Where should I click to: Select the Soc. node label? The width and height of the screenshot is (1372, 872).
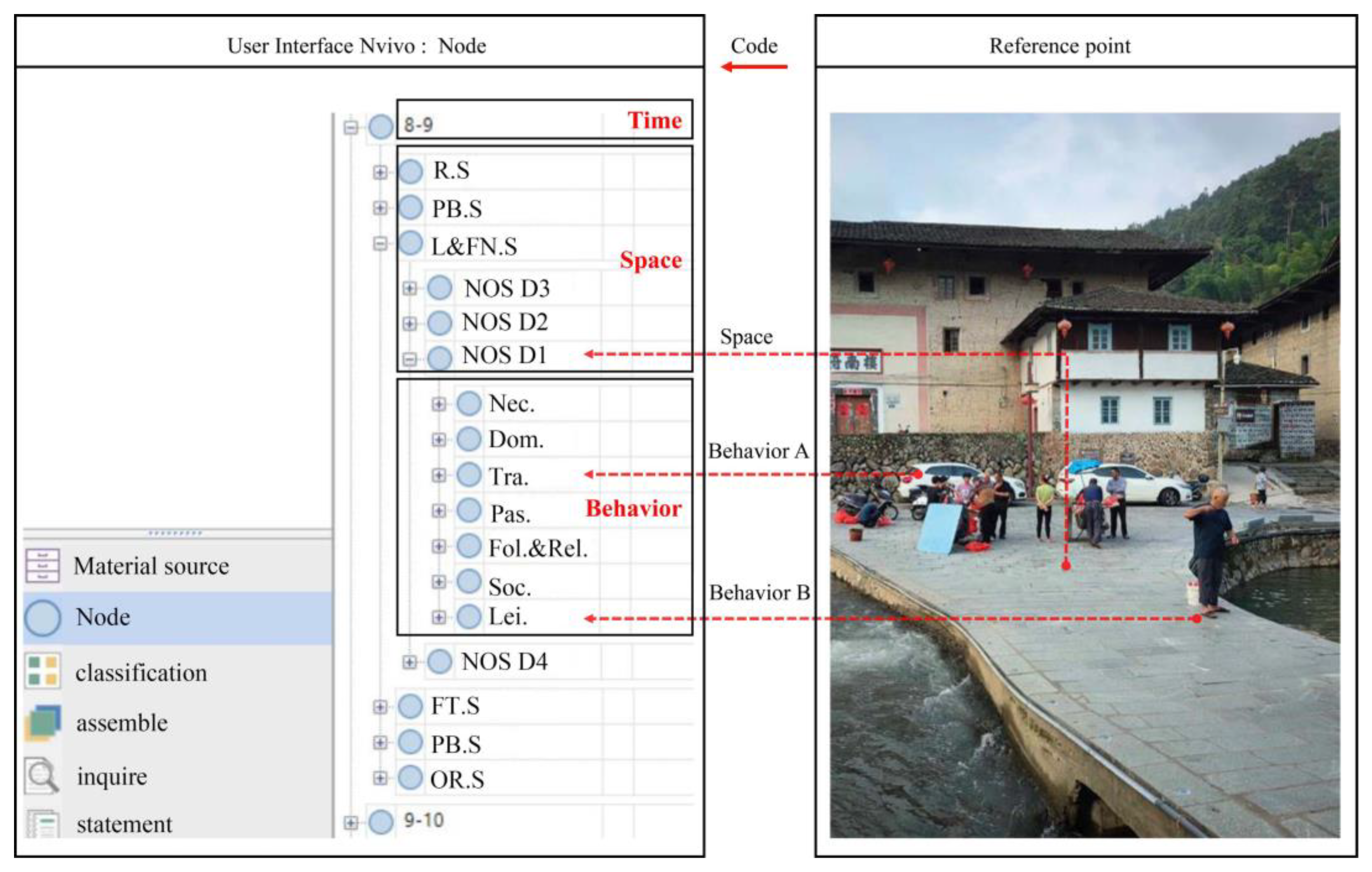(509, 587)
